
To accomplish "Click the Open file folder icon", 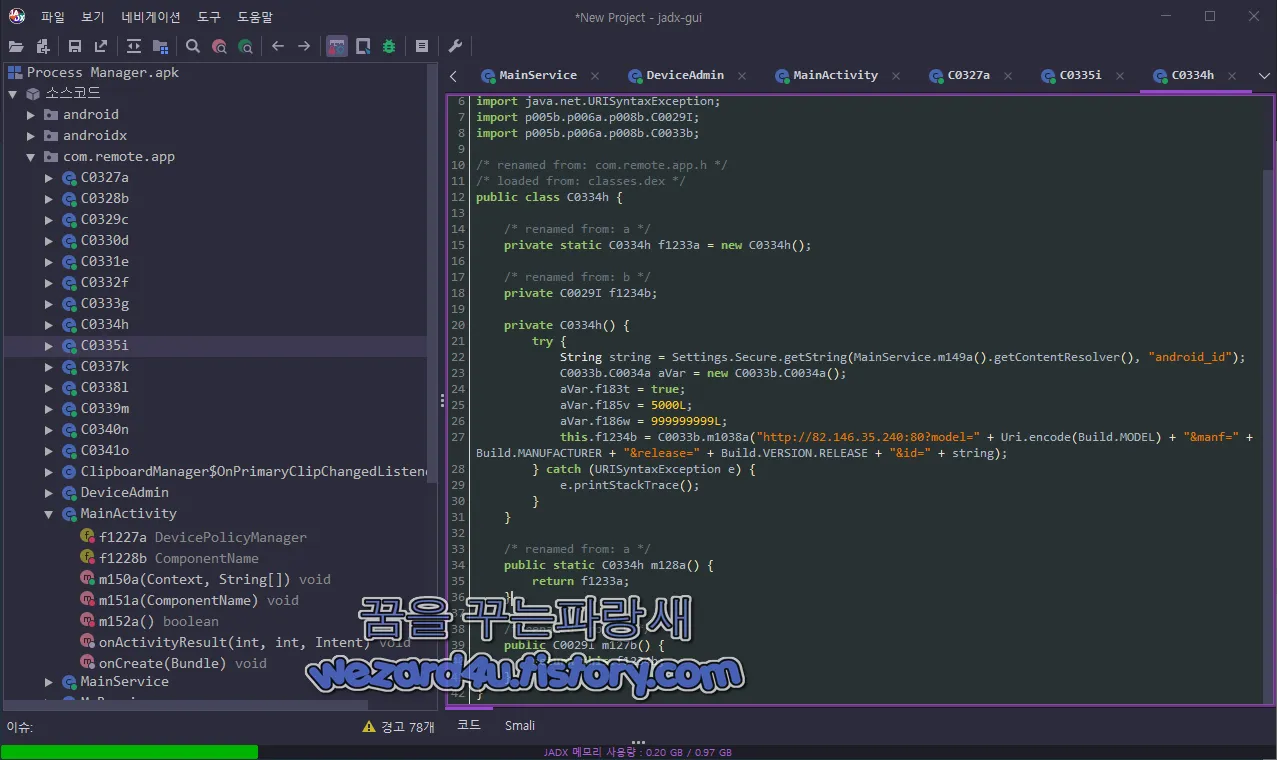I will tap(15, 46).
